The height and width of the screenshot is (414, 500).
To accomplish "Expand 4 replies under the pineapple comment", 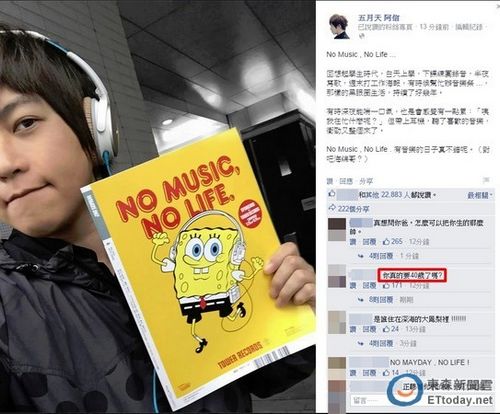I will point(381,343).
